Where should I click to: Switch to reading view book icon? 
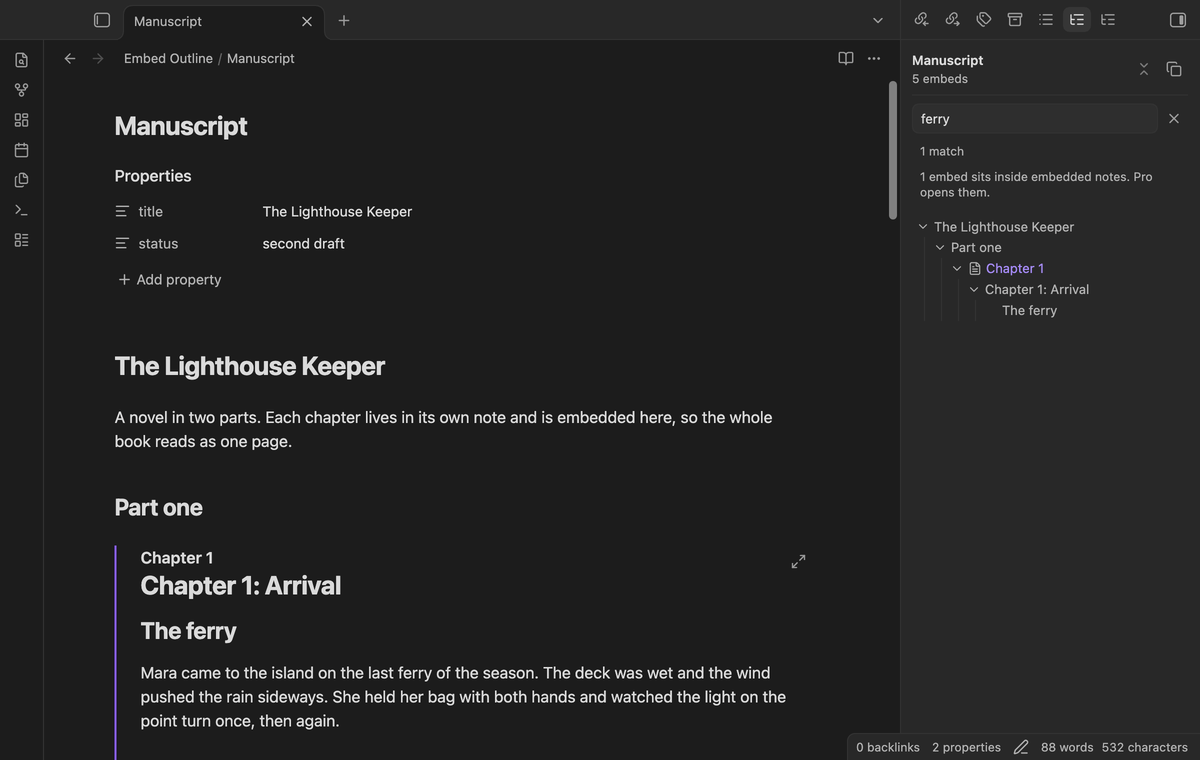click(846, 59)
